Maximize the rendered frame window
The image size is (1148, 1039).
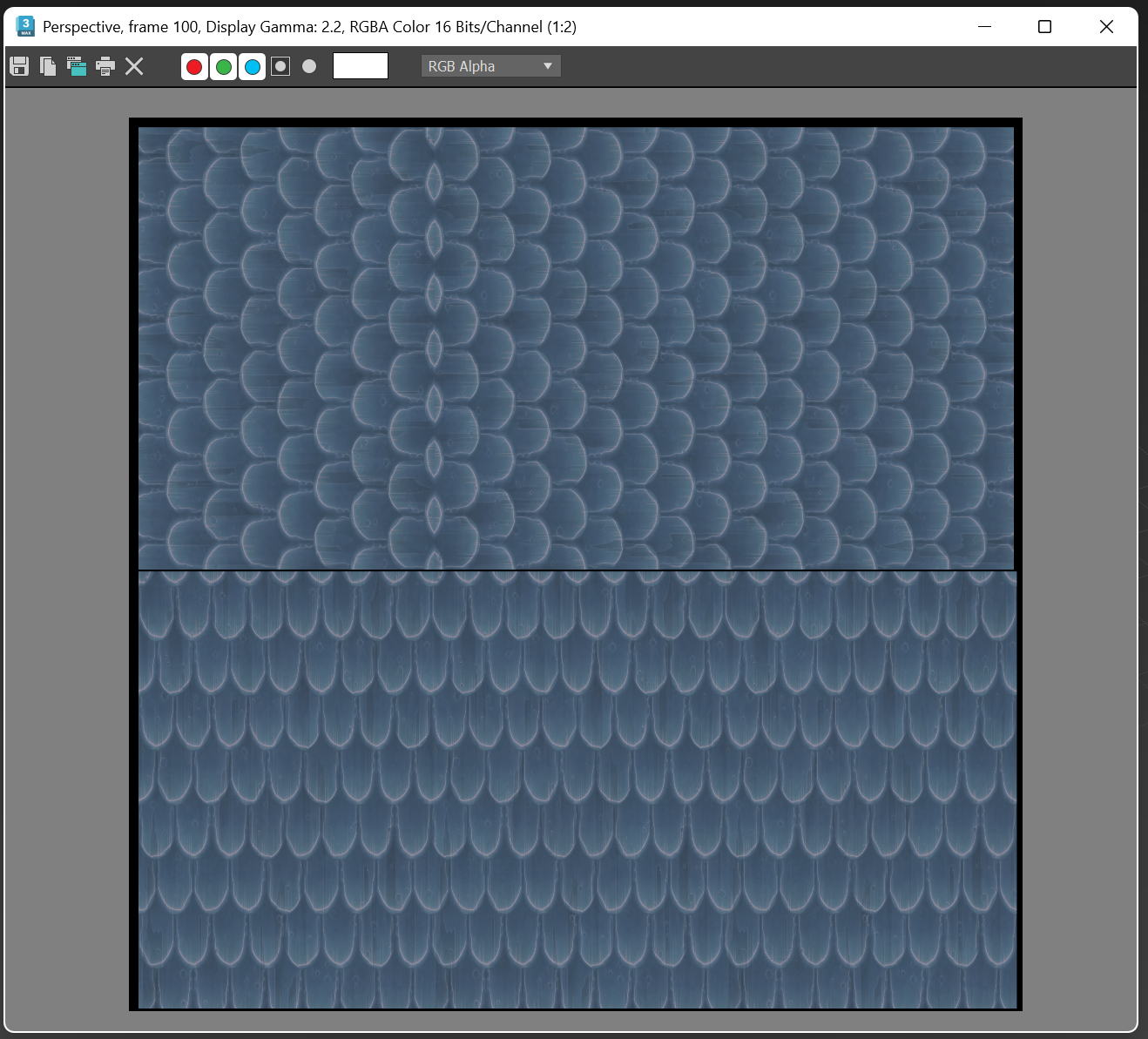(1045, 26)
